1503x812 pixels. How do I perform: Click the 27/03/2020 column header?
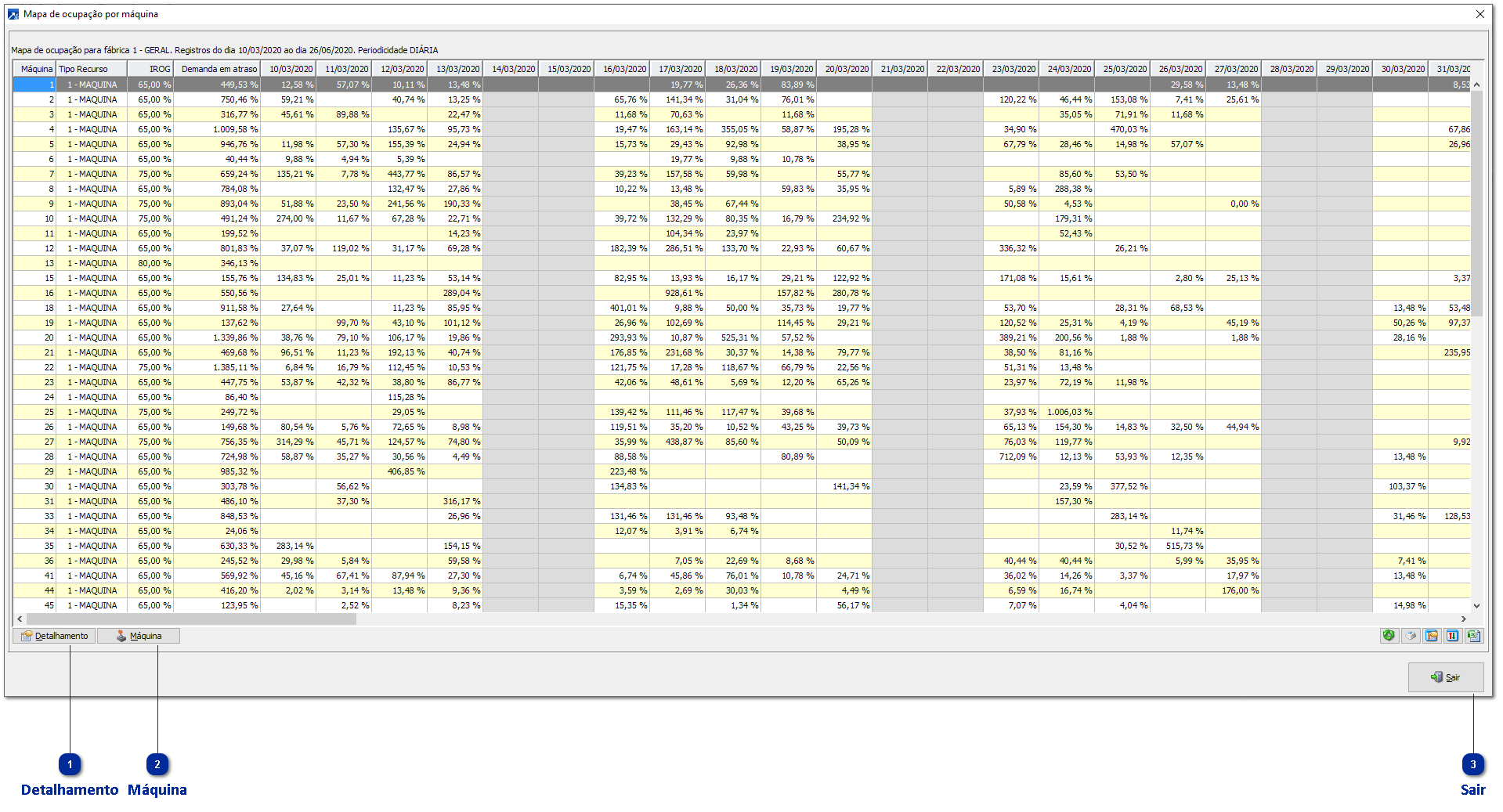tap(1234, 69)
